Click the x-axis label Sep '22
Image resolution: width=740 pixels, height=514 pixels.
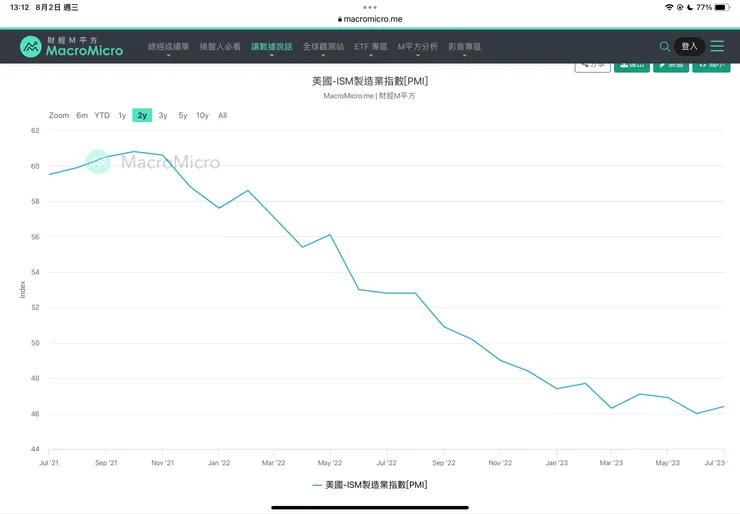444,463
